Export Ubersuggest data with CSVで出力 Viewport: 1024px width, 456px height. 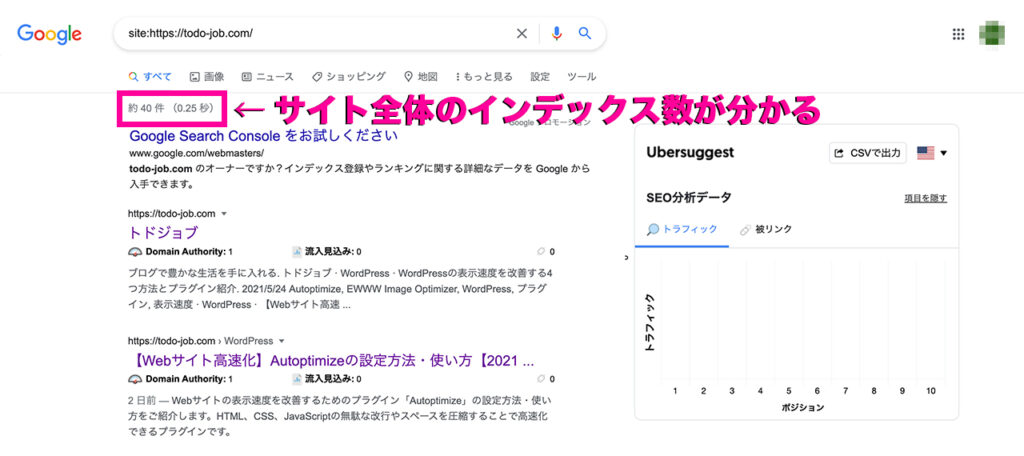click(868, 154)
